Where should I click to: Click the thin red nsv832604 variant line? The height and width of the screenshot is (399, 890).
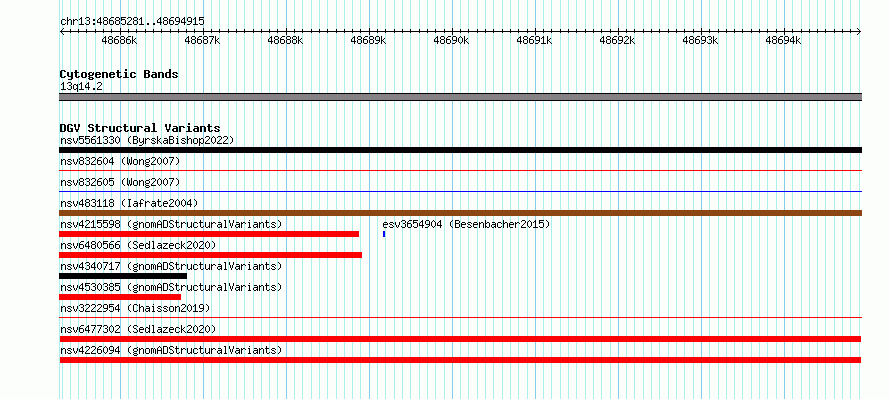pos(460,170)
